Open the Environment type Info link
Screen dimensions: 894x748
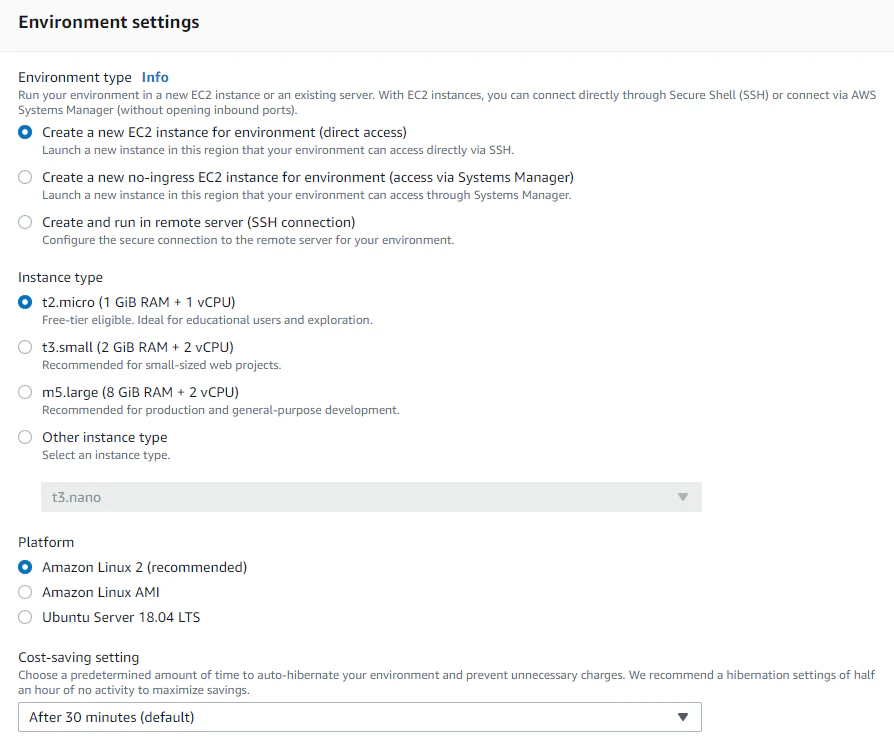coord(155,77)
